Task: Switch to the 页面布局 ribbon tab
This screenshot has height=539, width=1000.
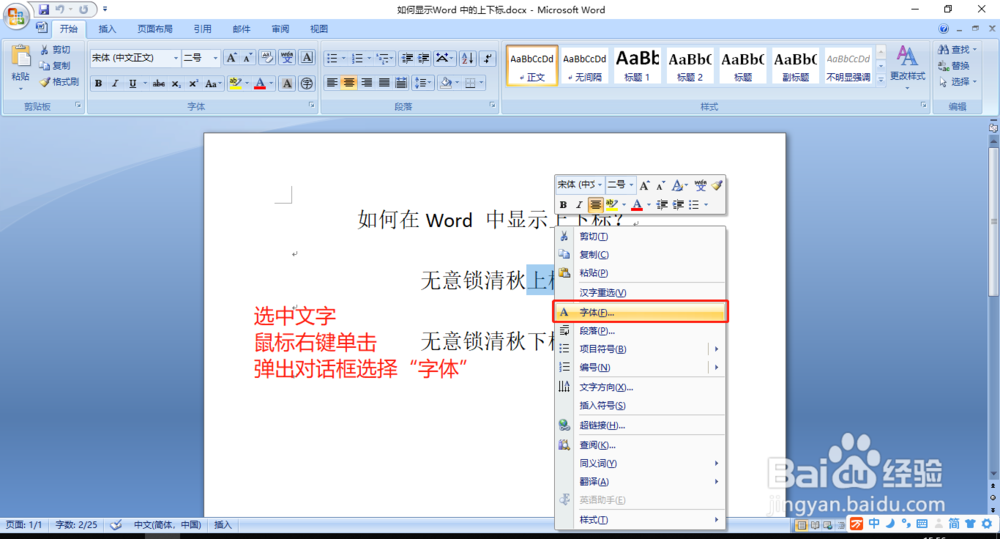Action: [x=155, y=29]
